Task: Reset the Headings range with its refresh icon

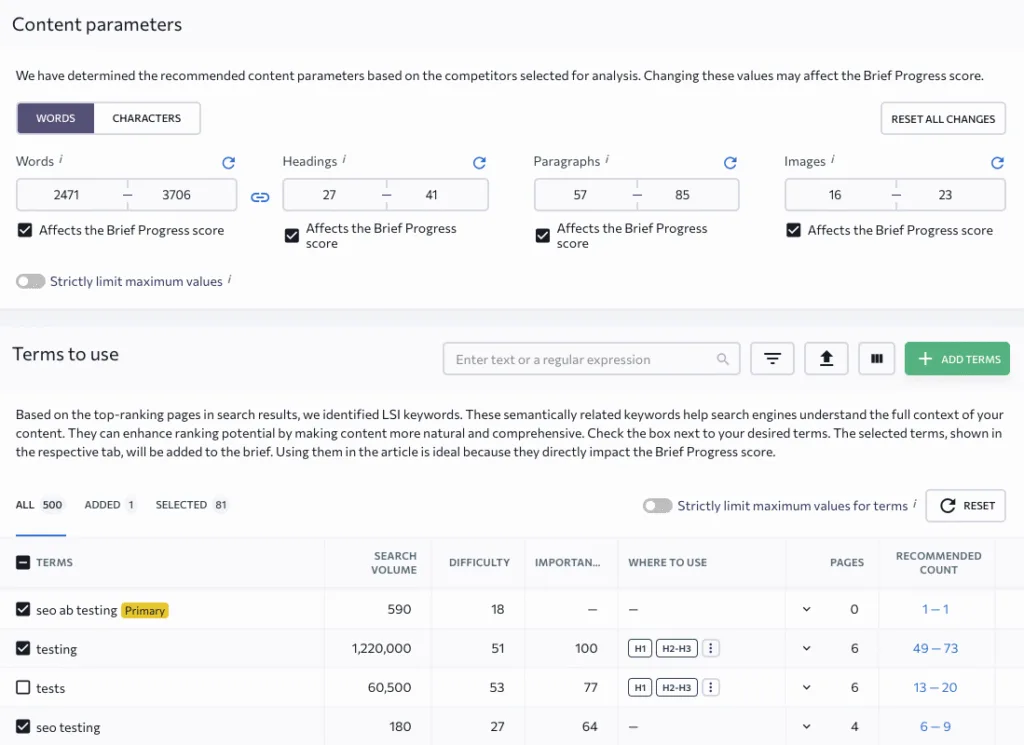Action: [479, 162]
